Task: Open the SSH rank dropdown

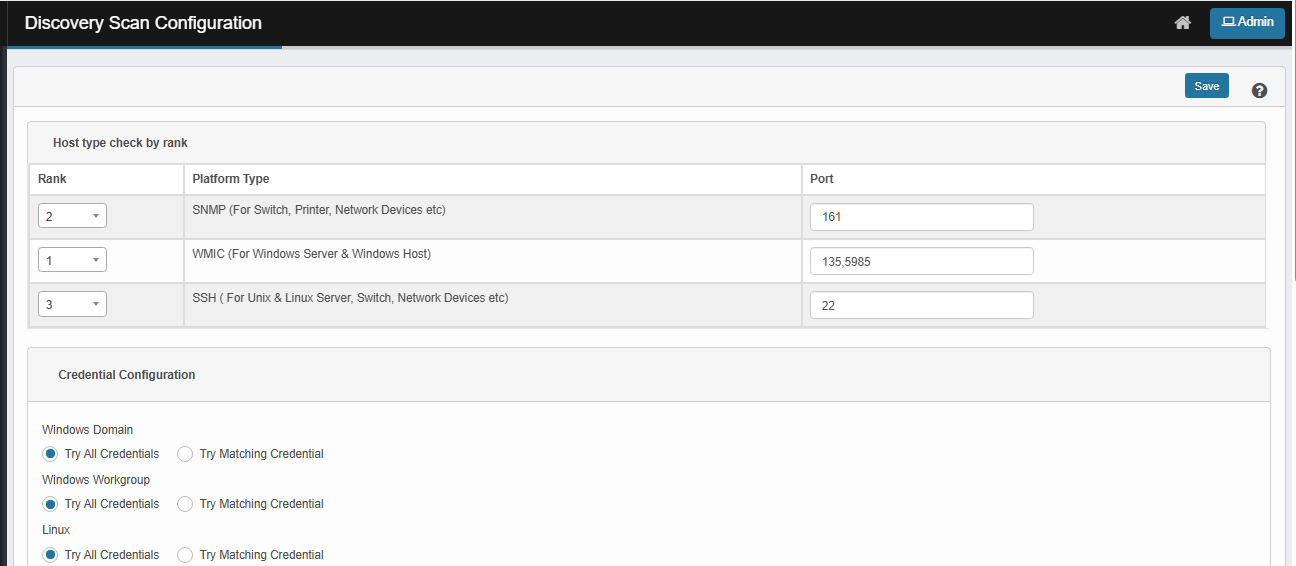Action: [x=72, y=305]
